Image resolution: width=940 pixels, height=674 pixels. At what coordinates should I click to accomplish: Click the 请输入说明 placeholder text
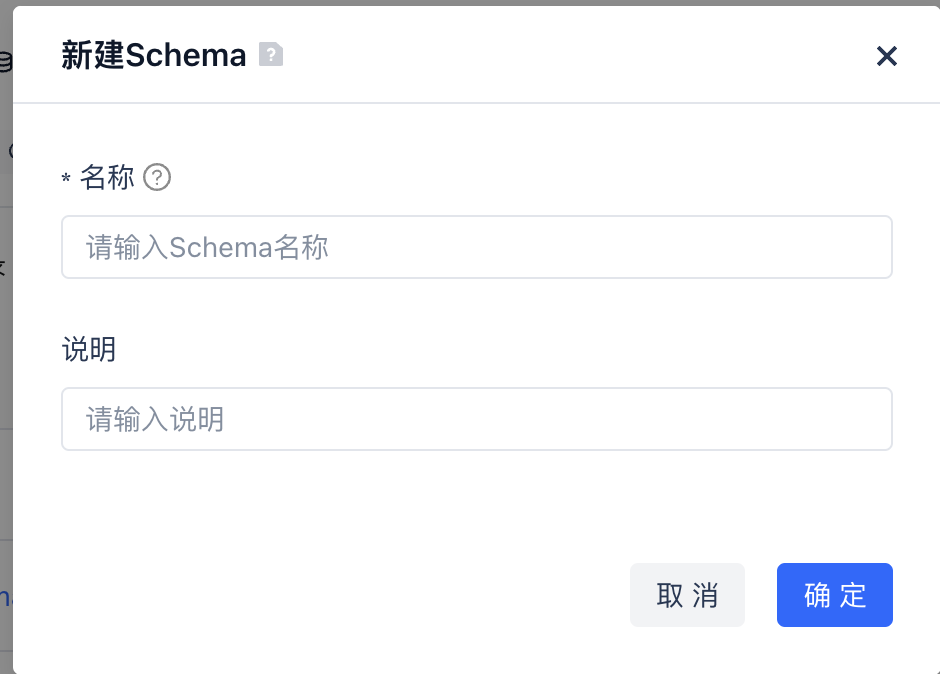(x=155, y=419)
